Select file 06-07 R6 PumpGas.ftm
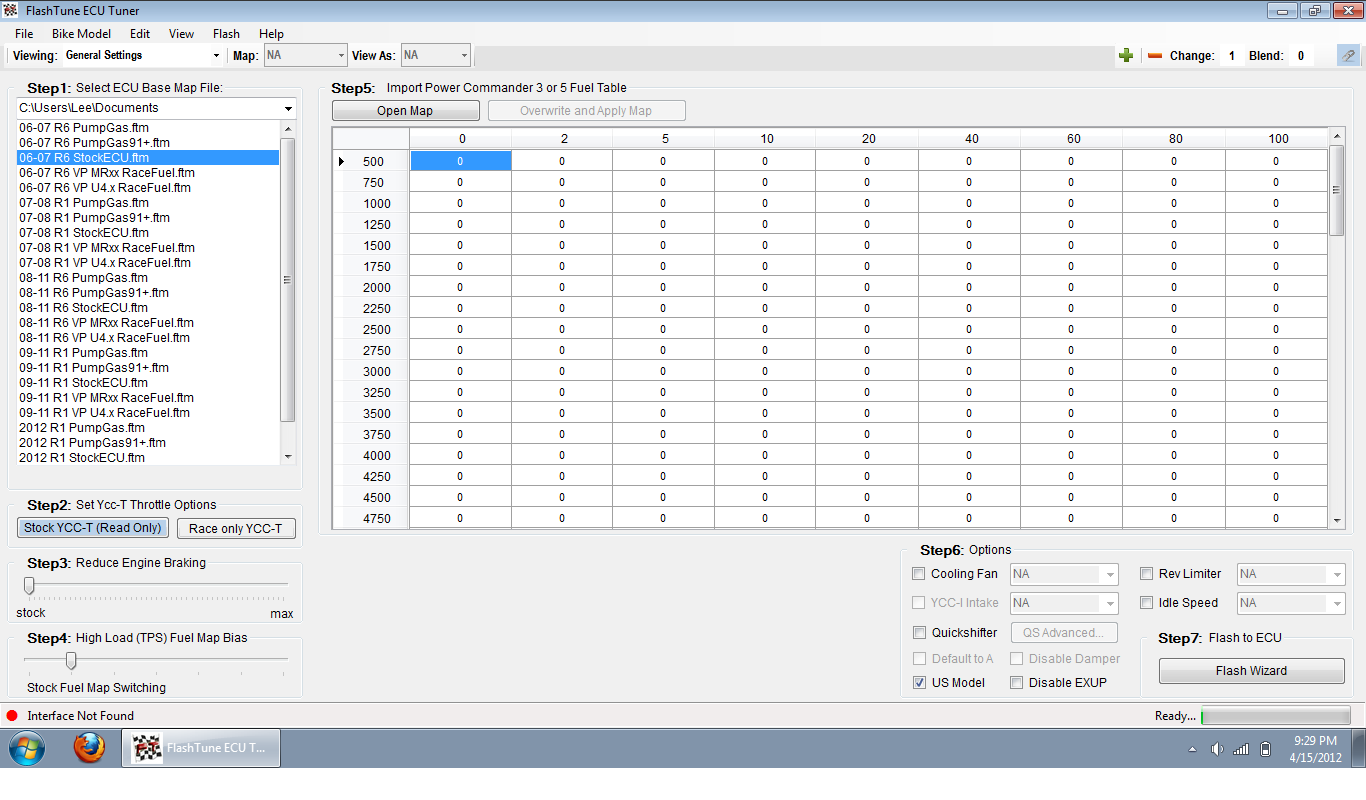 point(148,128)
